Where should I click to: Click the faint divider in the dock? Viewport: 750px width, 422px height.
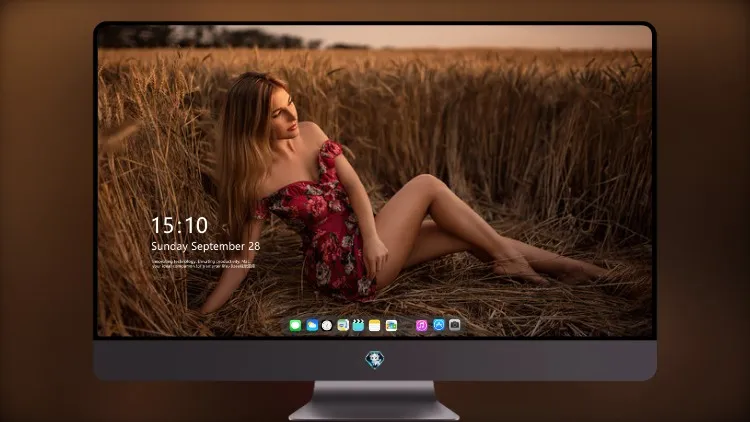407,326
